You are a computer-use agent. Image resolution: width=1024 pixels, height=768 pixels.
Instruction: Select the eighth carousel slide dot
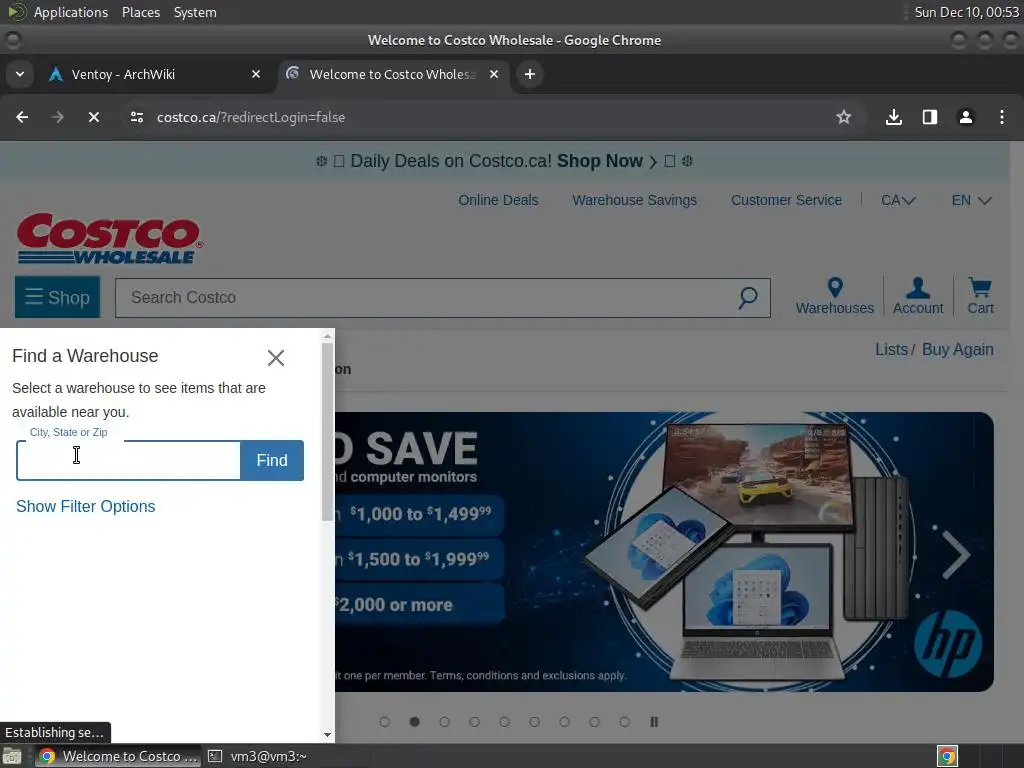594,722
